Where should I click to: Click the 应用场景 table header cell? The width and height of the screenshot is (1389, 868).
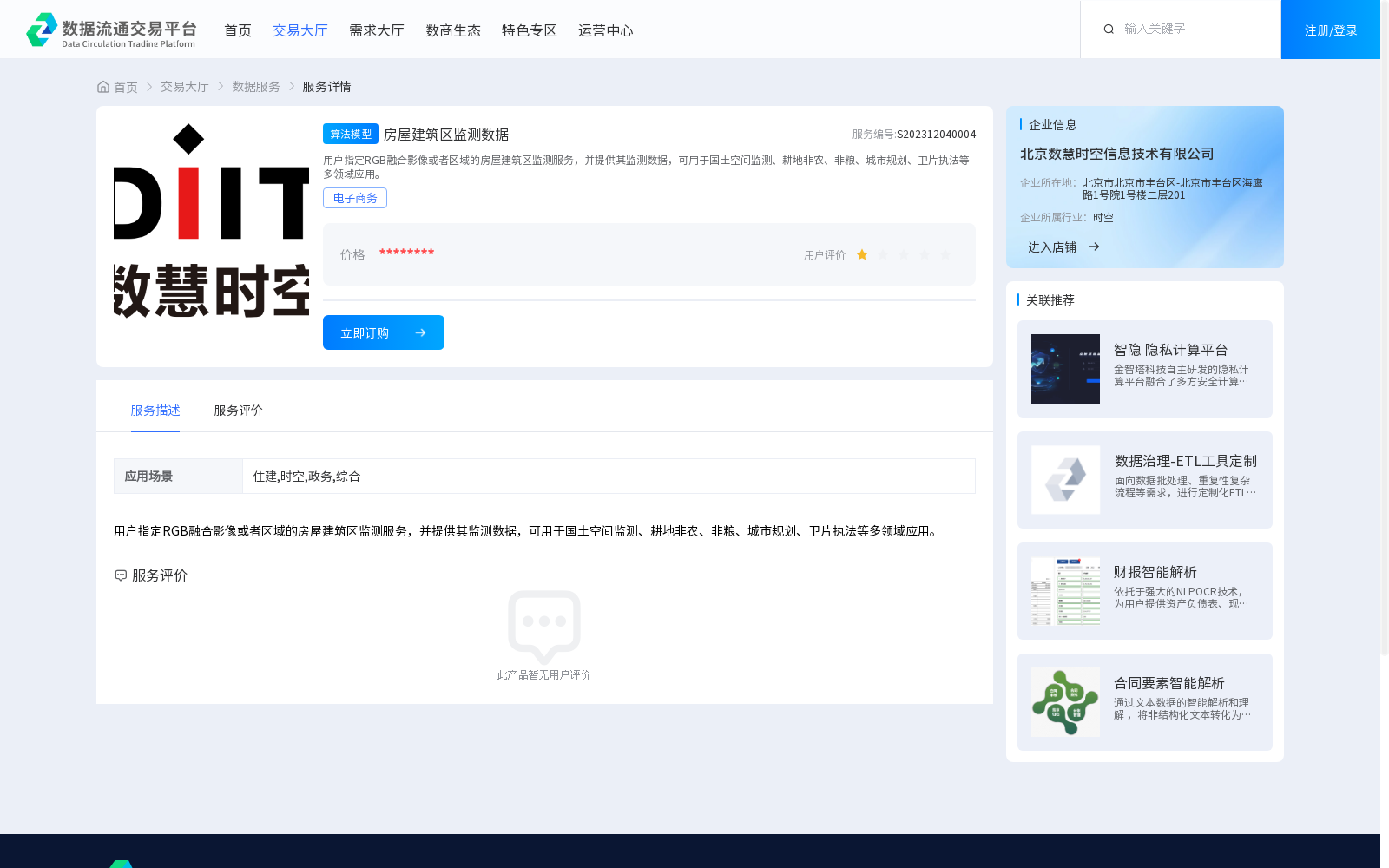click(178, 477)
